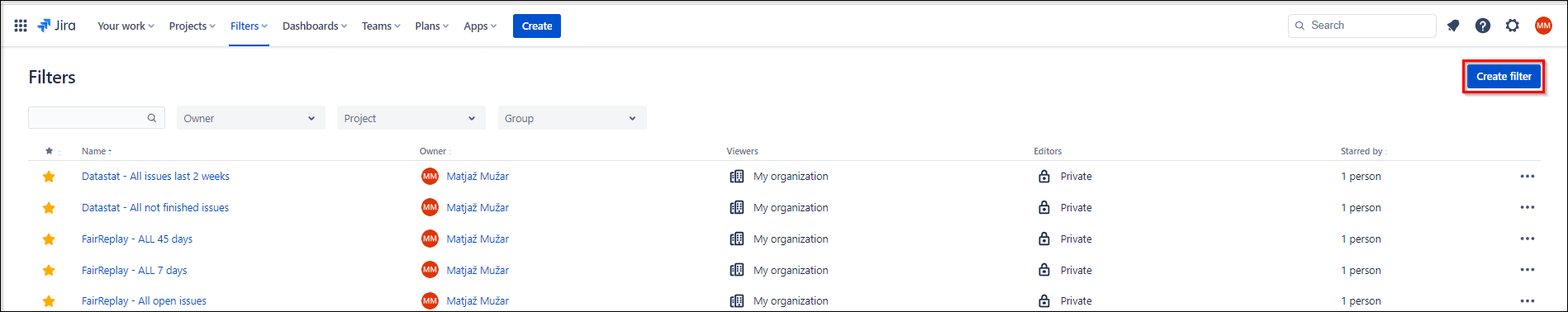Open filter Datastat - All not finished issues
The image size is (1568, 312).
(155, 208)
